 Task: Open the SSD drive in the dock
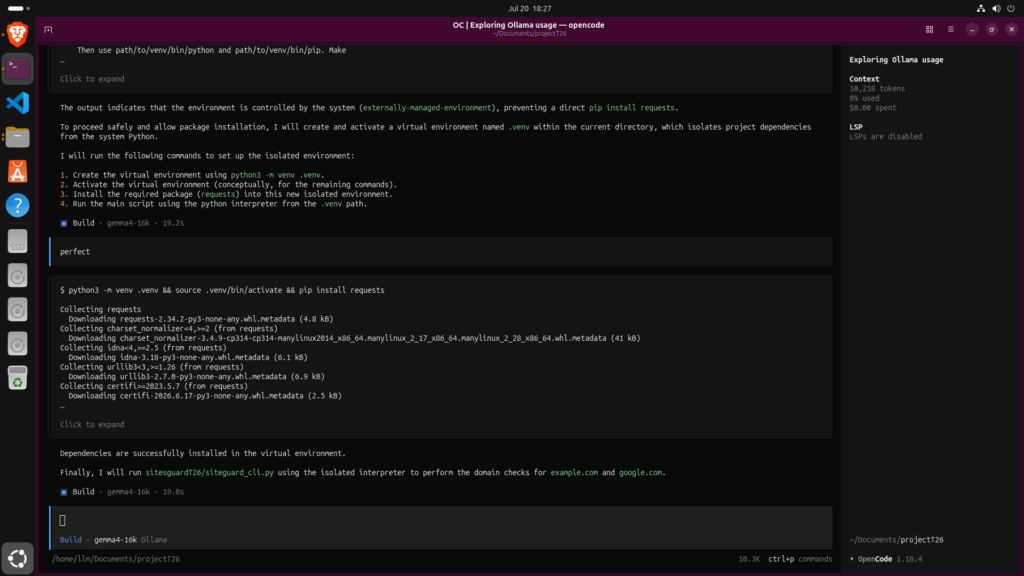18,241
